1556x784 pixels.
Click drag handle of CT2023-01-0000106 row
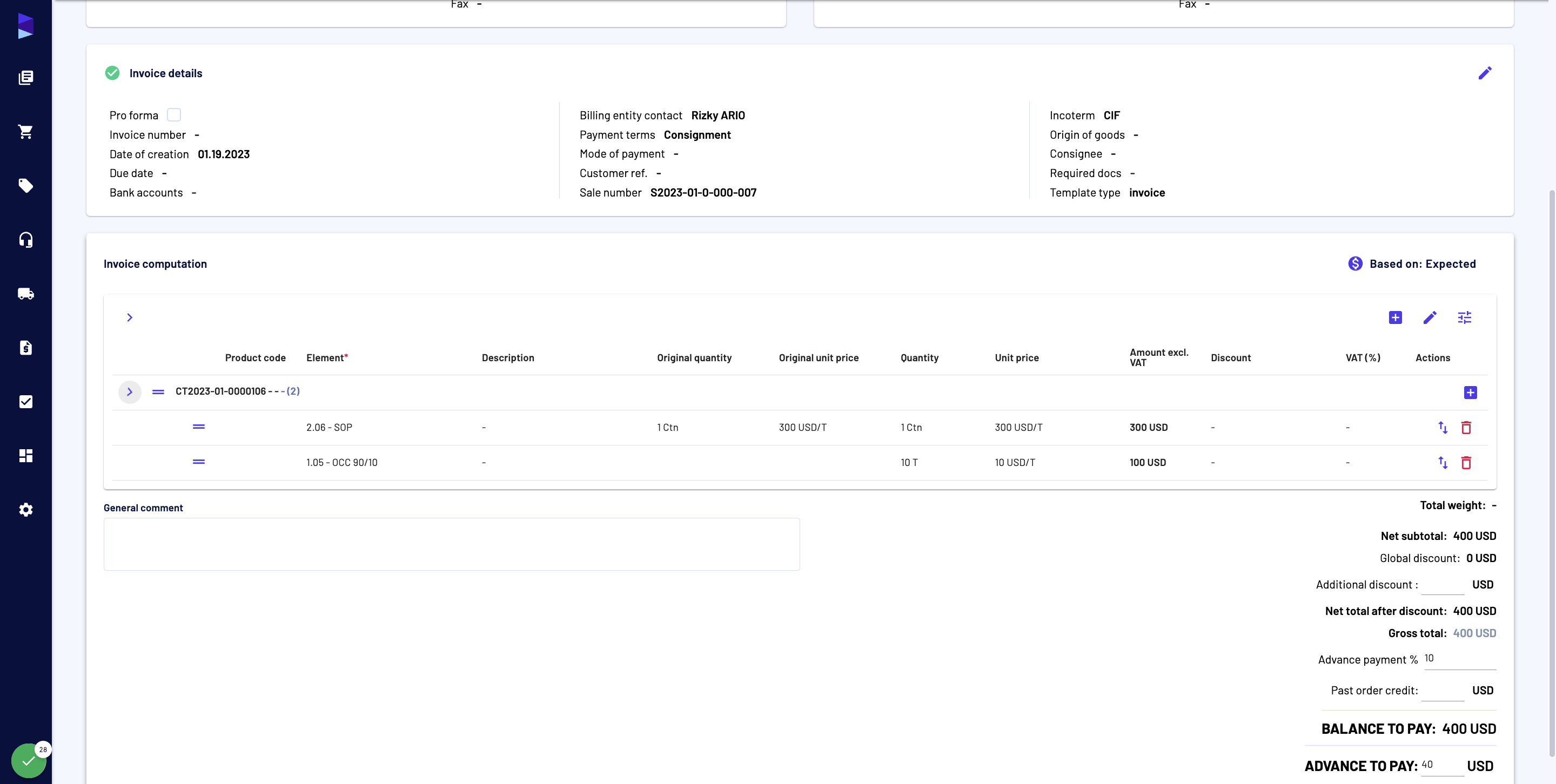[x=158, y=391]
